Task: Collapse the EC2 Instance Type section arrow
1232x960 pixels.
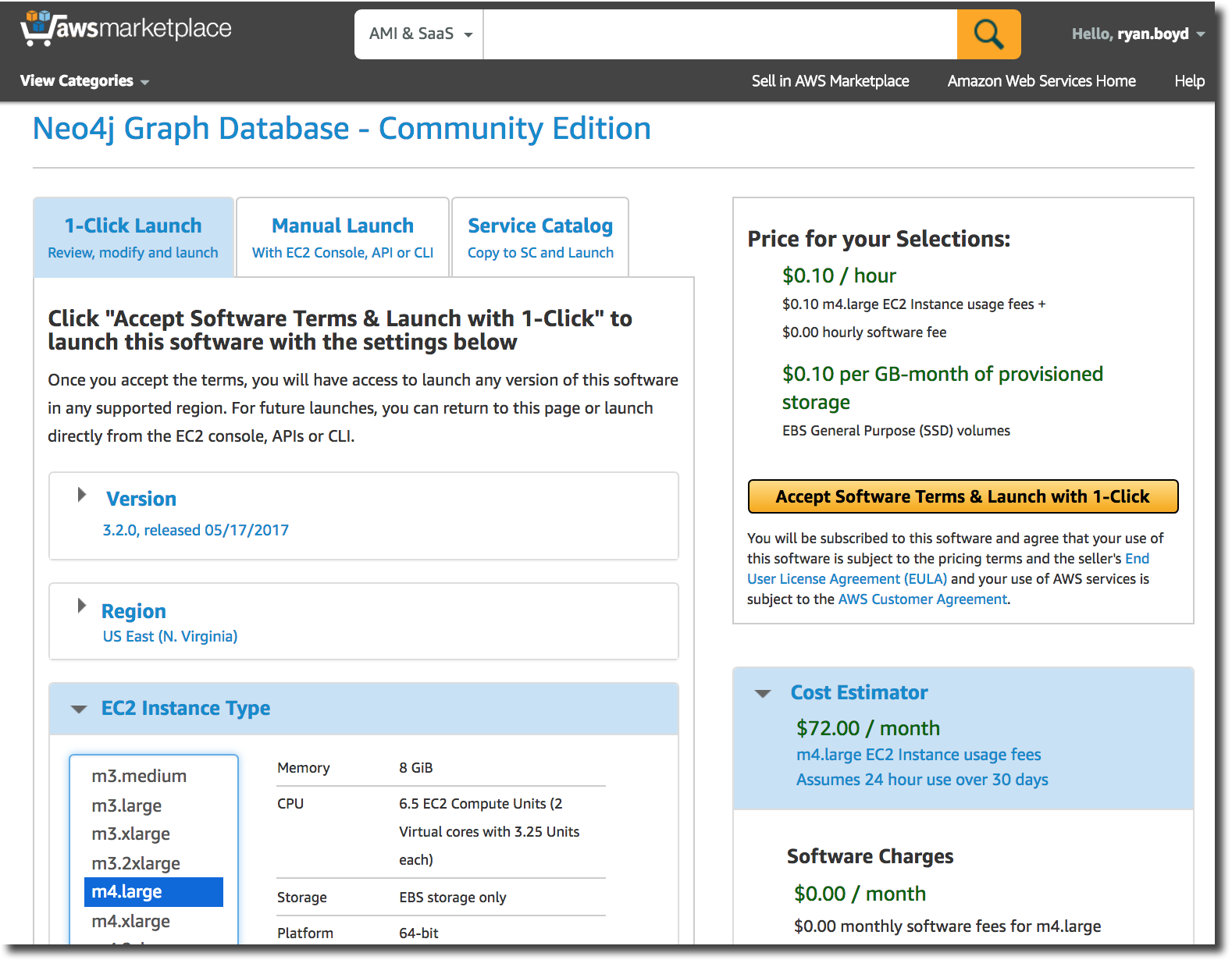Action: 79,709
